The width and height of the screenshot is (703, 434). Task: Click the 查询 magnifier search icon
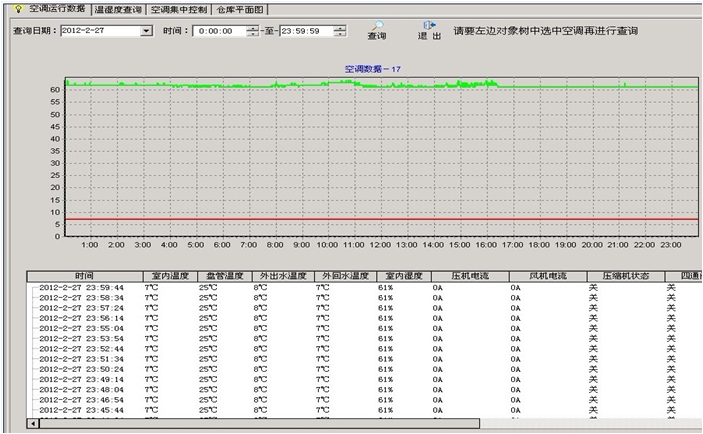pyautogui.click(x=377, y=24)
